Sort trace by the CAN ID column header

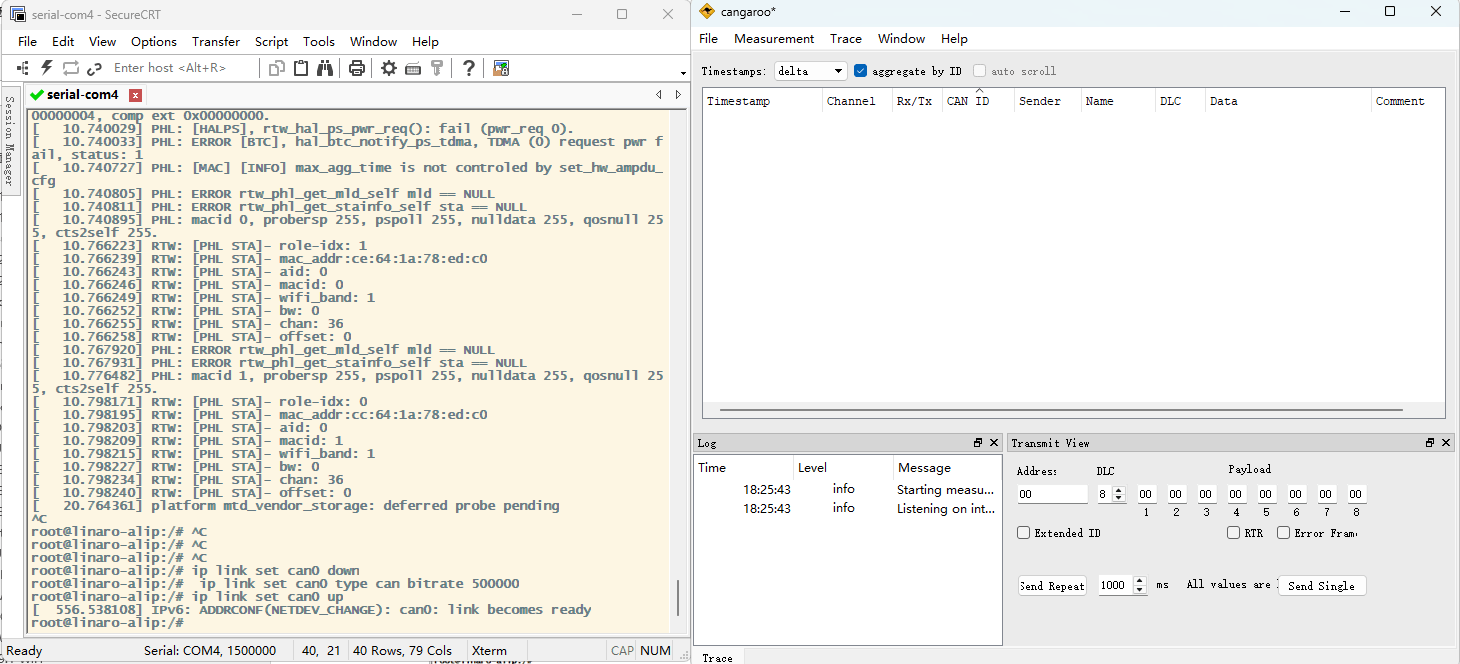(977, 101)
